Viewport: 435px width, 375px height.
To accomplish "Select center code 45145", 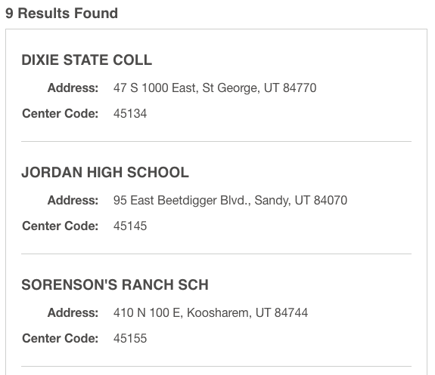I will pyautogui.click(x=130, y=226).
